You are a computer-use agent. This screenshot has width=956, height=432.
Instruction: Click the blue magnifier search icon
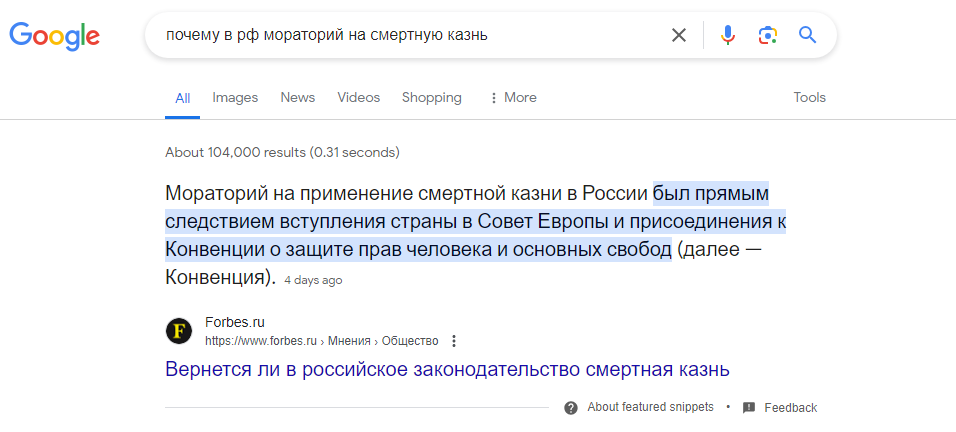click(x=807, y=35)
